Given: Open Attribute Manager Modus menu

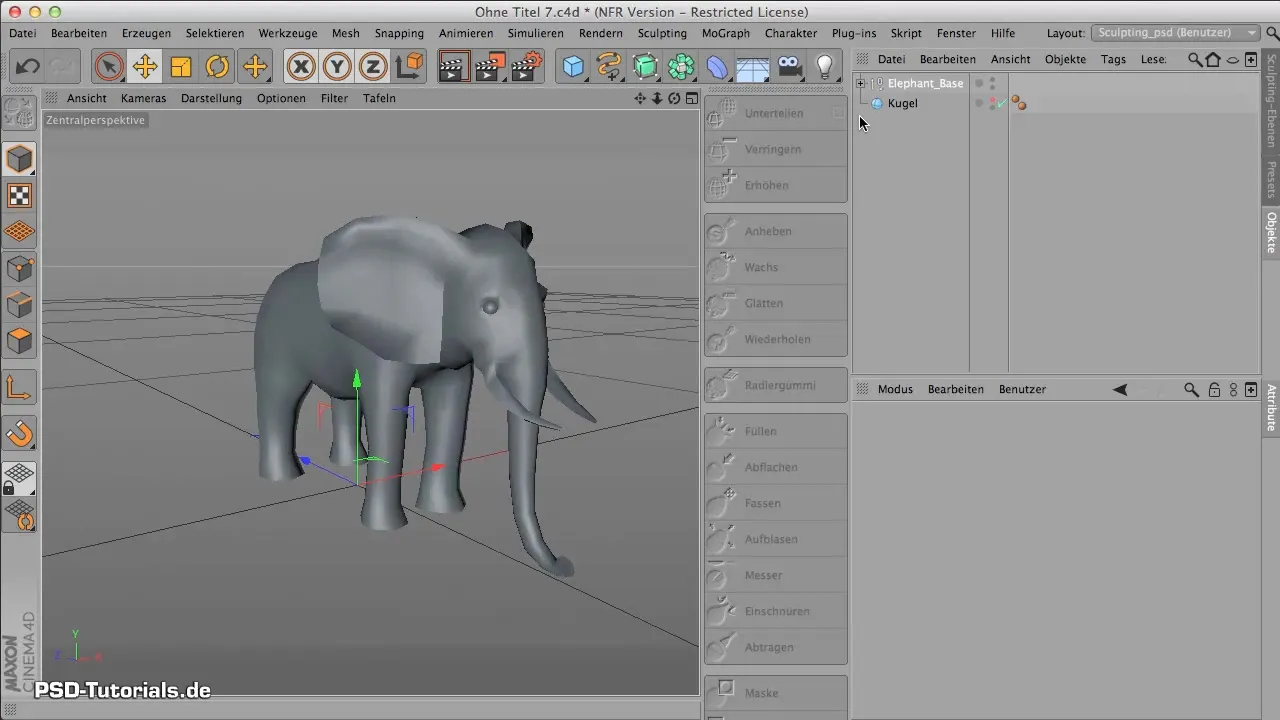Looking at the screenshot, I should [x=895, y=389].
